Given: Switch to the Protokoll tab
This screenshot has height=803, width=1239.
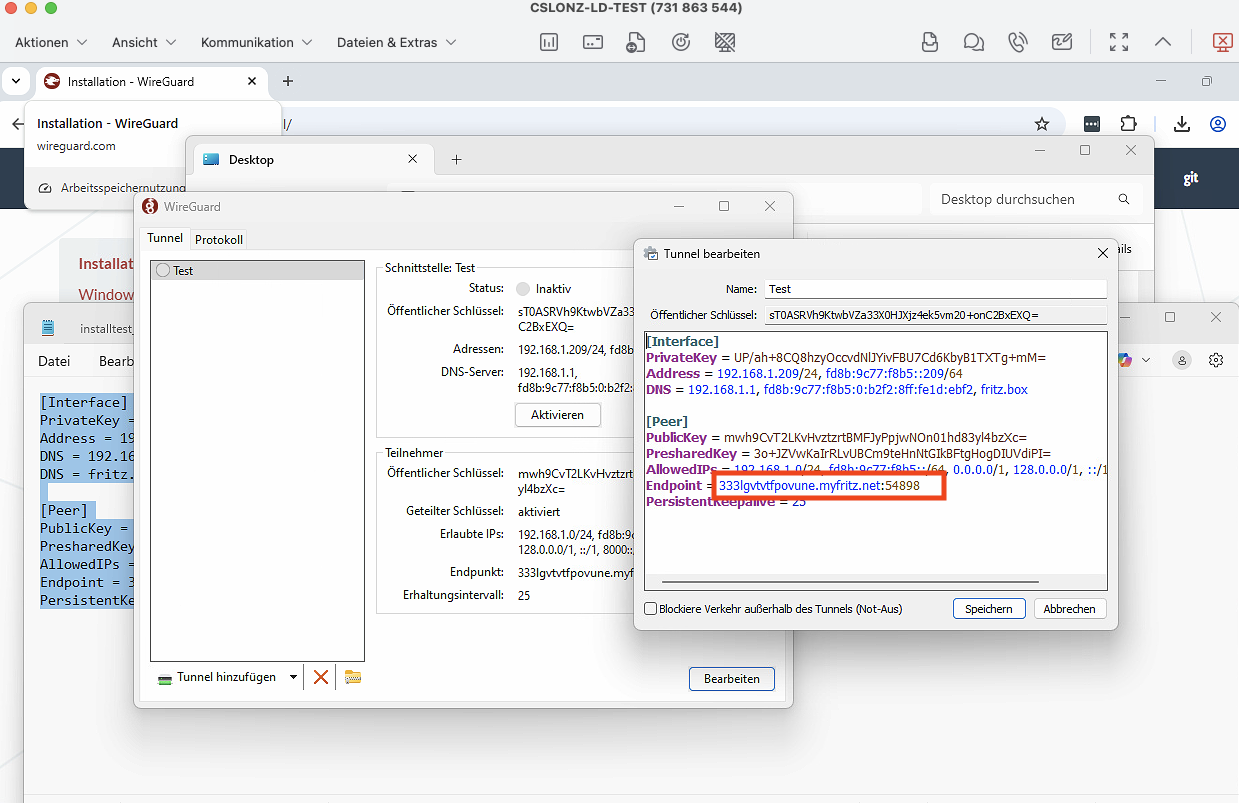Looking at the screenshot, I should tap(219, 239).
